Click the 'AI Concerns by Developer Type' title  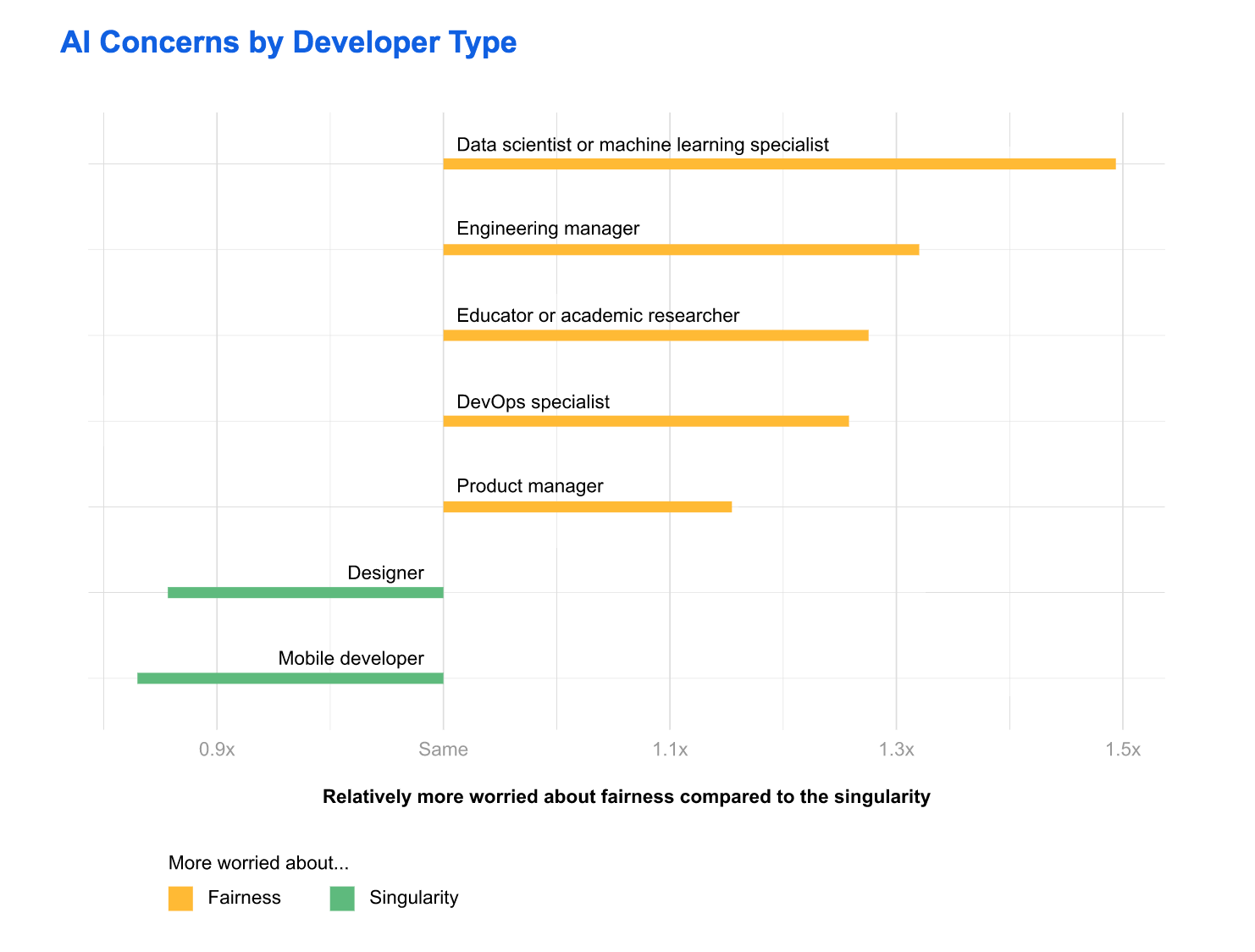[288, 42]
